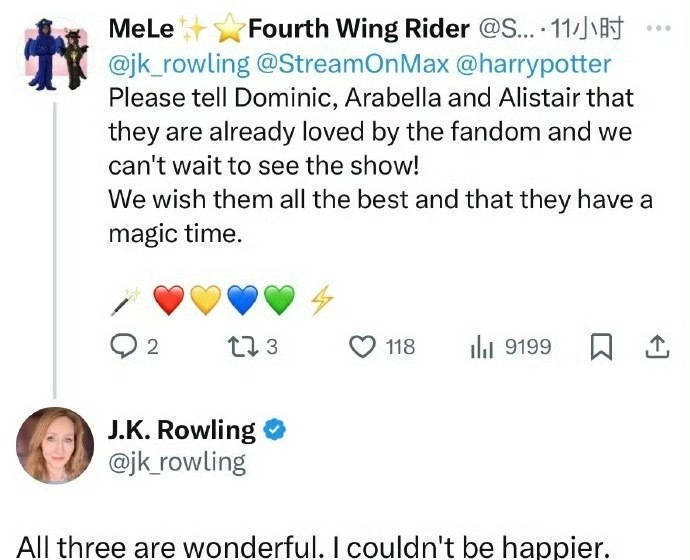Click the 118 likes count
The width and height of the screenshot is (690, 560).
400,347
